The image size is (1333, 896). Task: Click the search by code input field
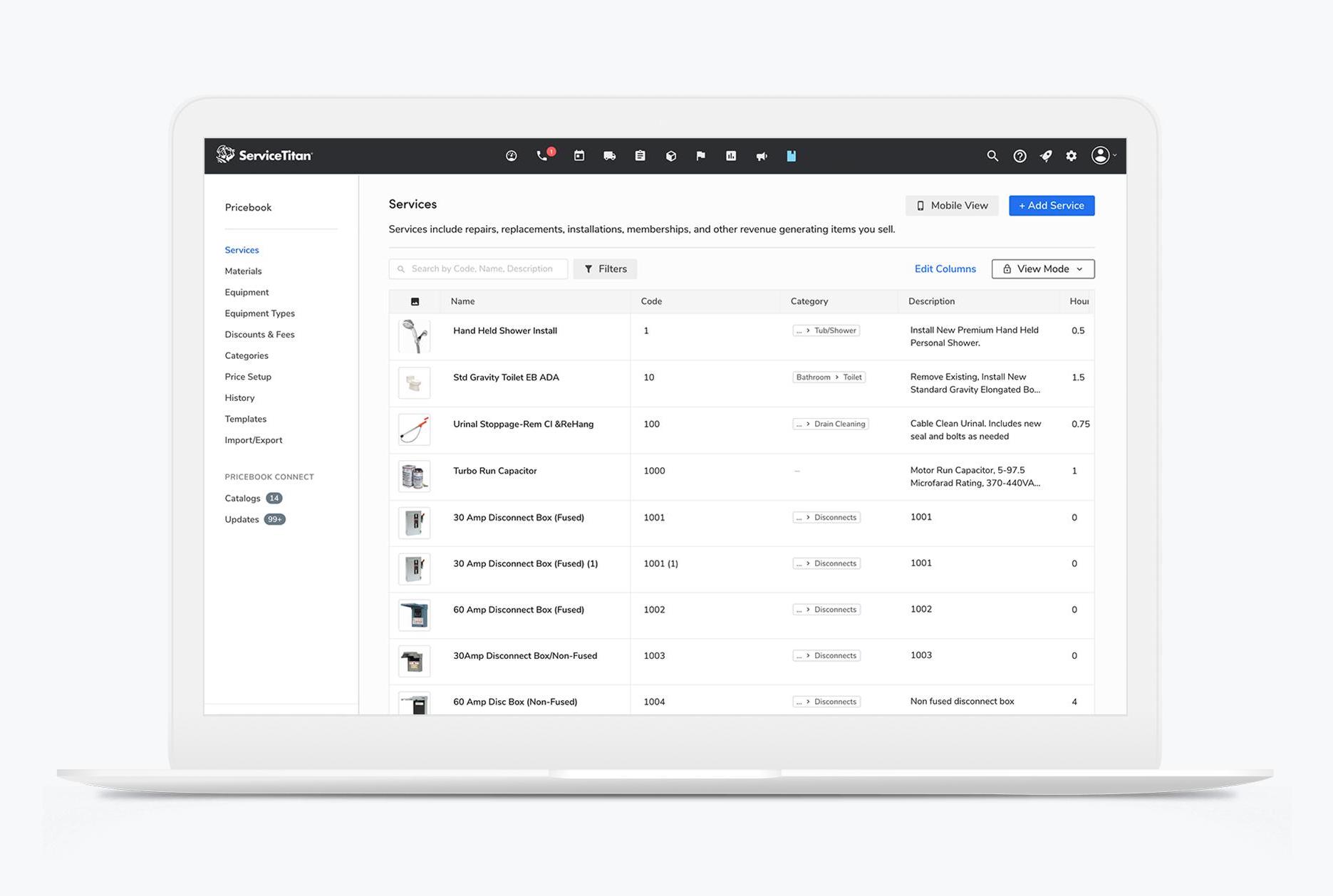coord(477,269)
